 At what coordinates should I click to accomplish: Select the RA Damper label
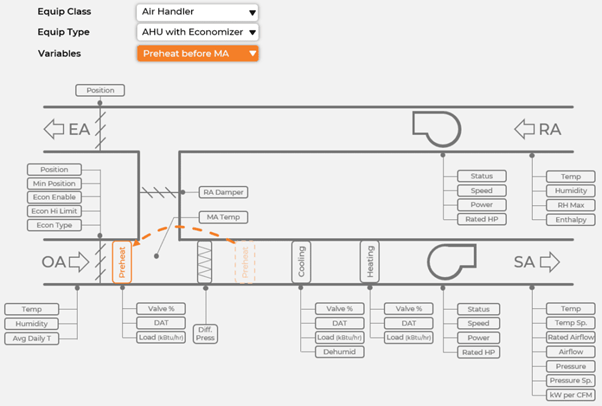pos(223,192)
